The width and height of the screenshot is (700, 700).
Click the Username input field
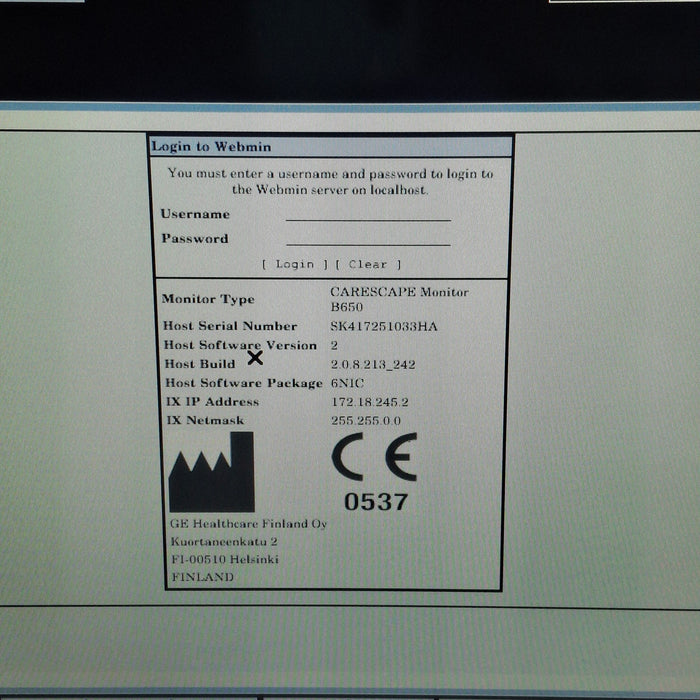coord(367,214)
